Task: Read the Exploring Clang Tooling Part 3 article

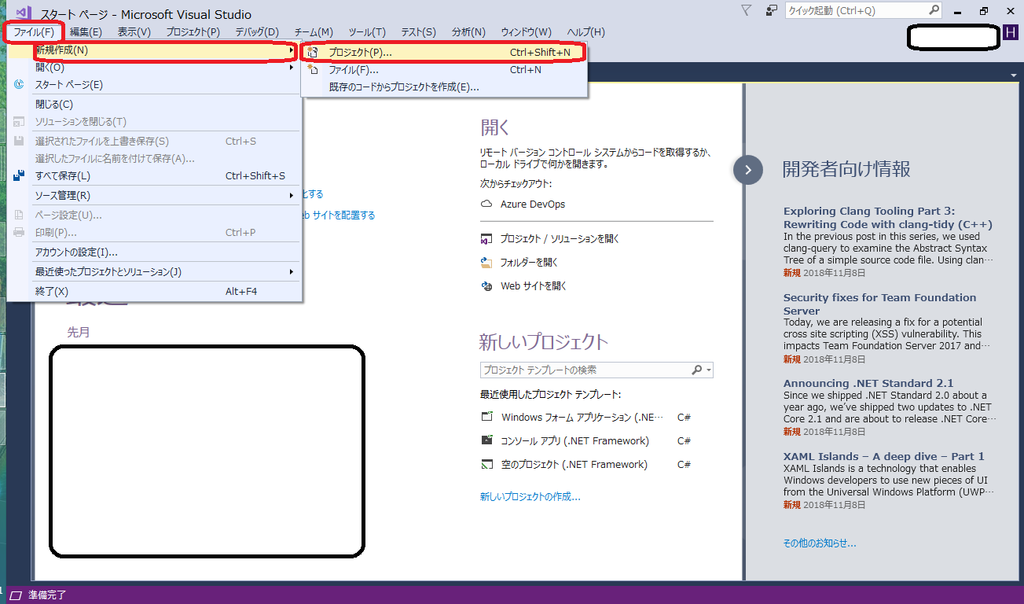Action: coord(888,217)
